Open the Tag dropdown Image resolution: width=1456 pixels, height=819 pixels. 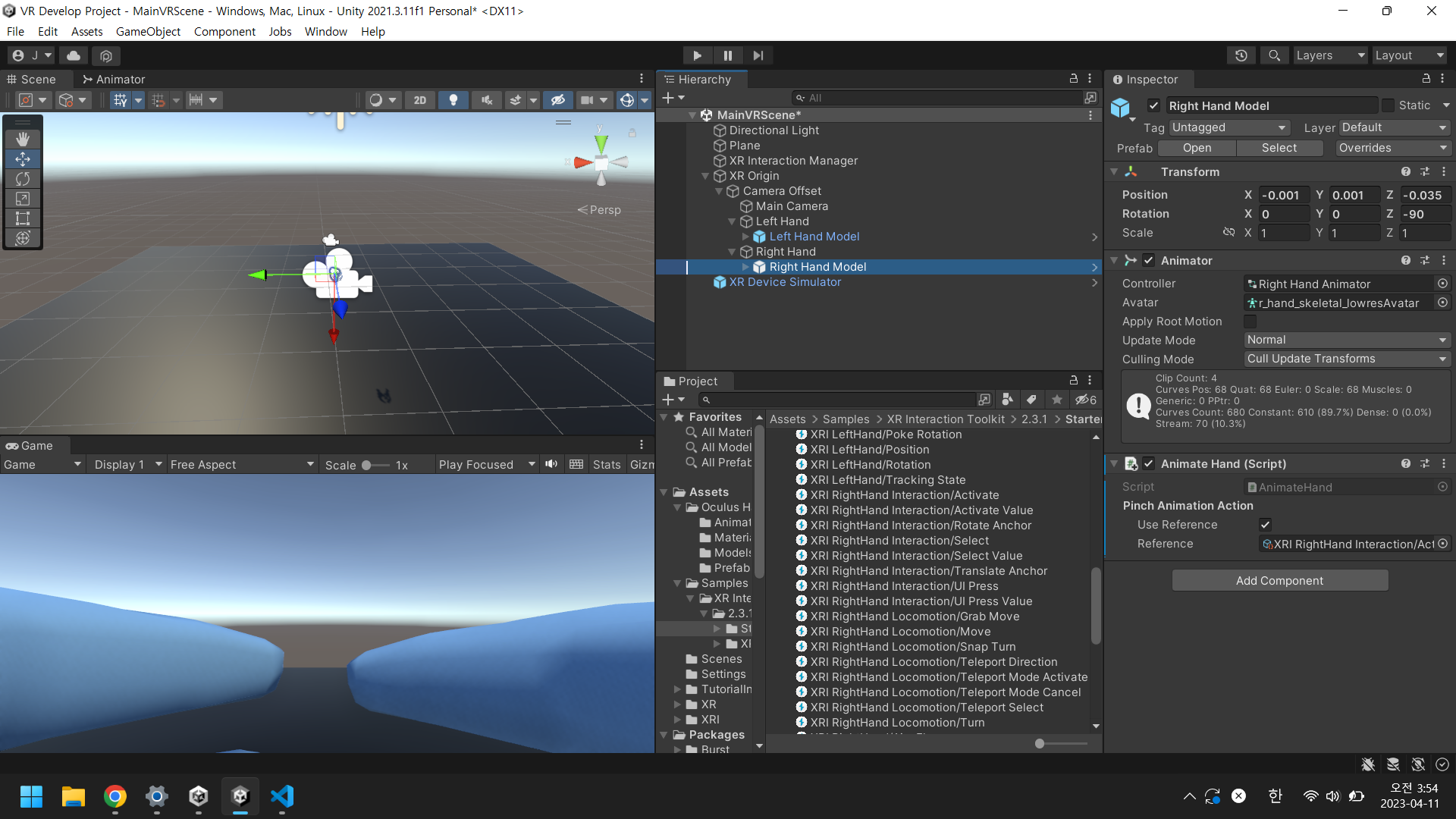pos(1228,127)
